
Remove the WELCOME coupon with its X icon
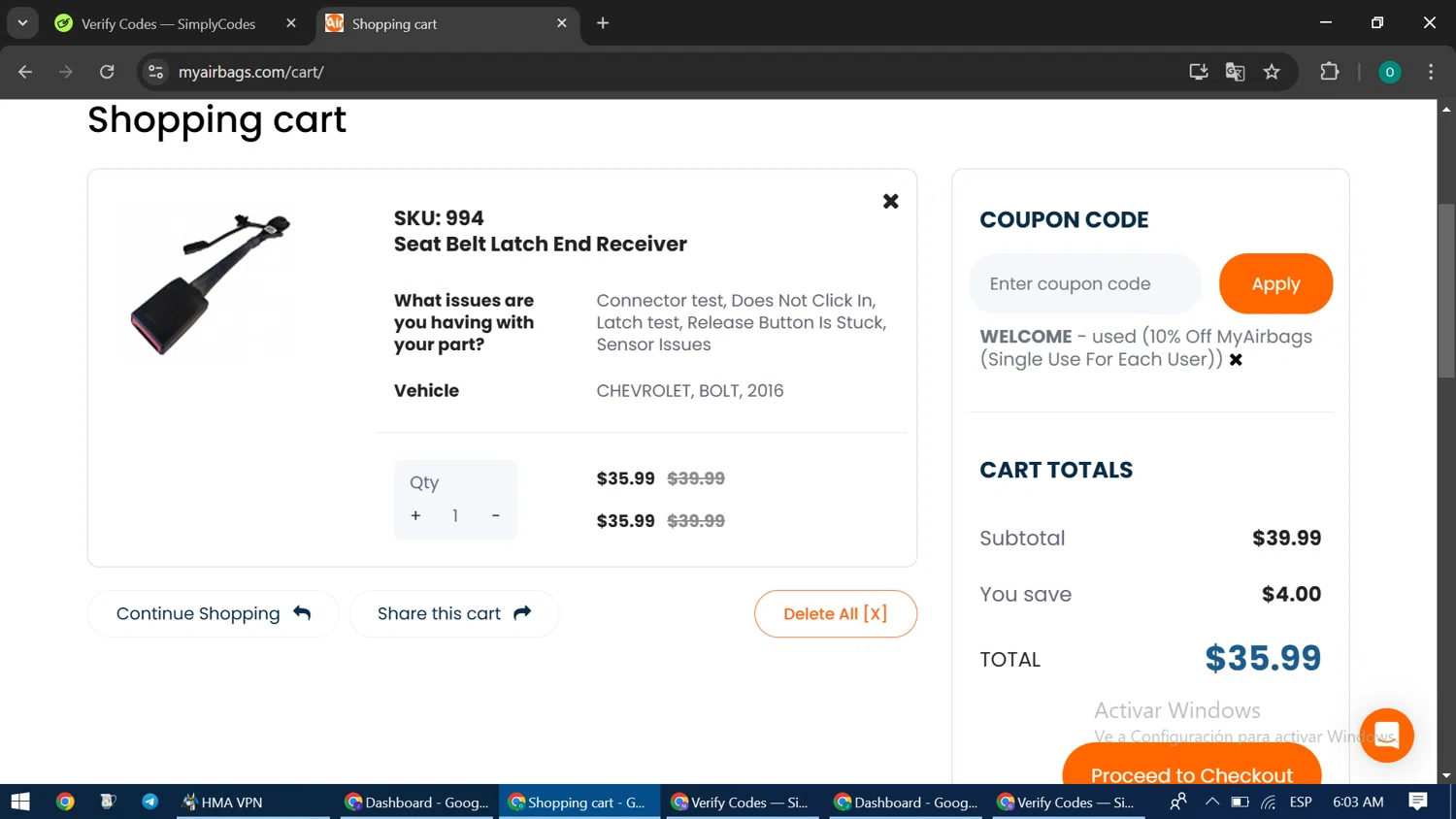click(x=1236, y=360)
